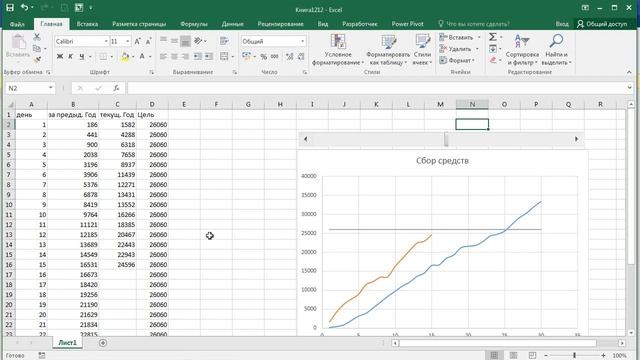Click the Общий доступ share button

tap(602, 24)
